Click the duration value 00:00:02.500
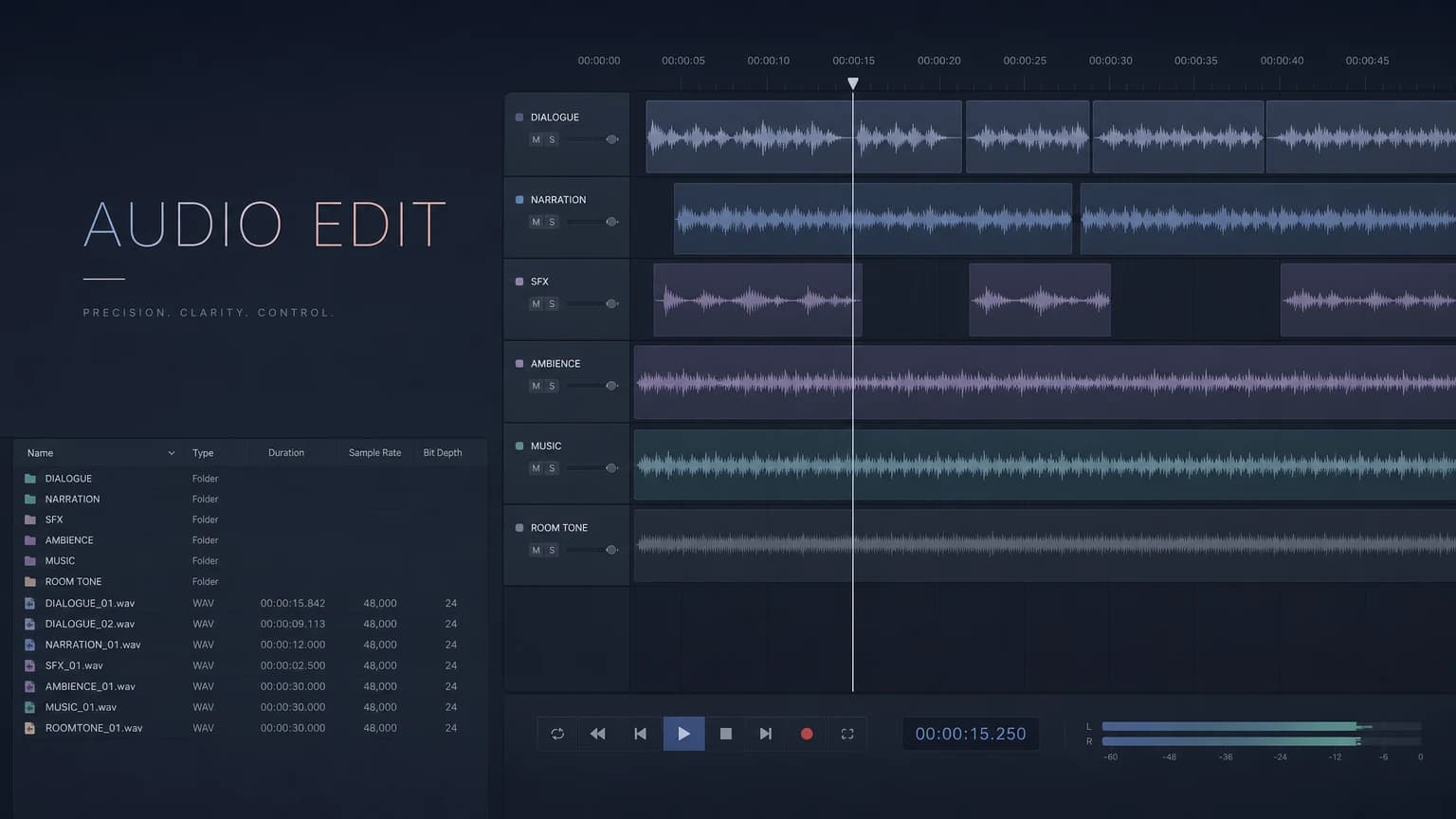Image resolution: width=1456 pixels, height=819 pixels. coord(293,665)
